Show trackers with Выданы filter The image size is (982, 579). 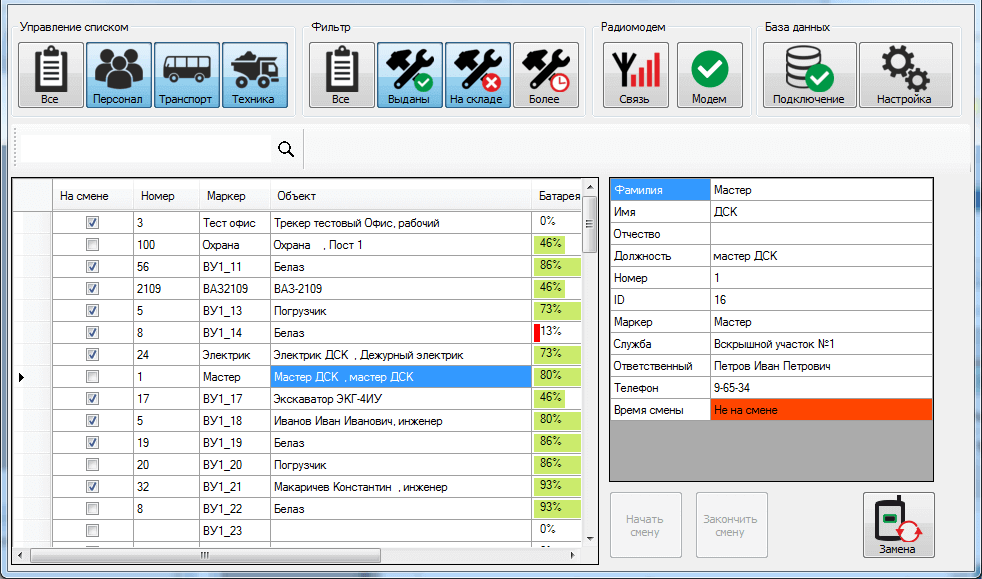[409, 75]
